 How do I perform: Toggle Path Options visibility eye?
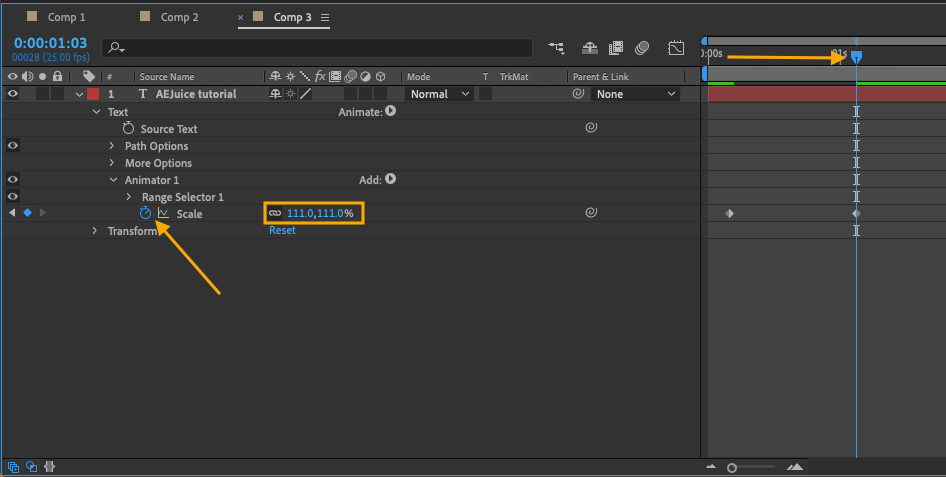pyautogui.click(x=13, y=145)
